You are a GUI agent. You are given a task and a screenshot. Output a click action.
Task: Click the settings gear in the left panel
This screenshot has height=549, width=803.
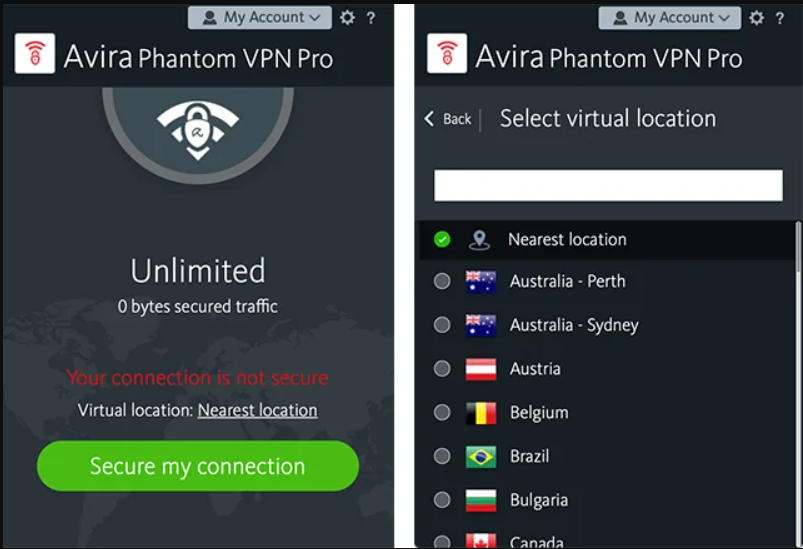pyautogui.click(x=347, y=17)
